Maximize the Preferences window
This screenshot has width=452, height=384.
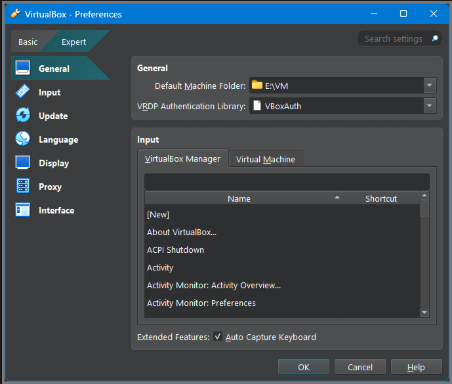(403, 14)
